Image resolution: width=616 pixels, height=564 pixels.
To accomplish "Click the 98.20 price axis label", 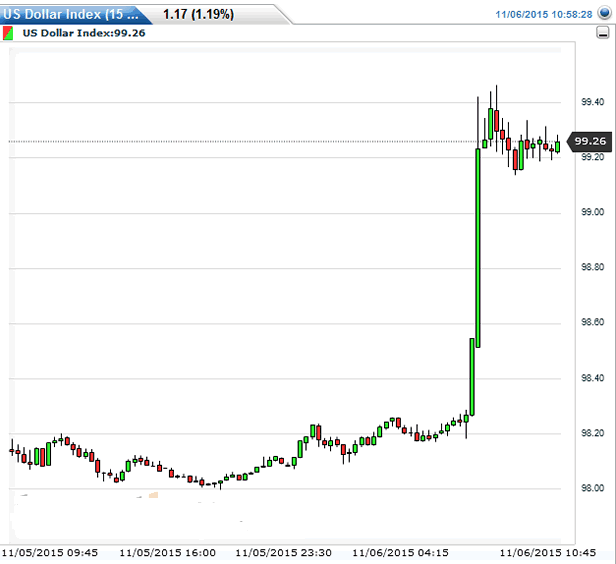I will 592,433.
